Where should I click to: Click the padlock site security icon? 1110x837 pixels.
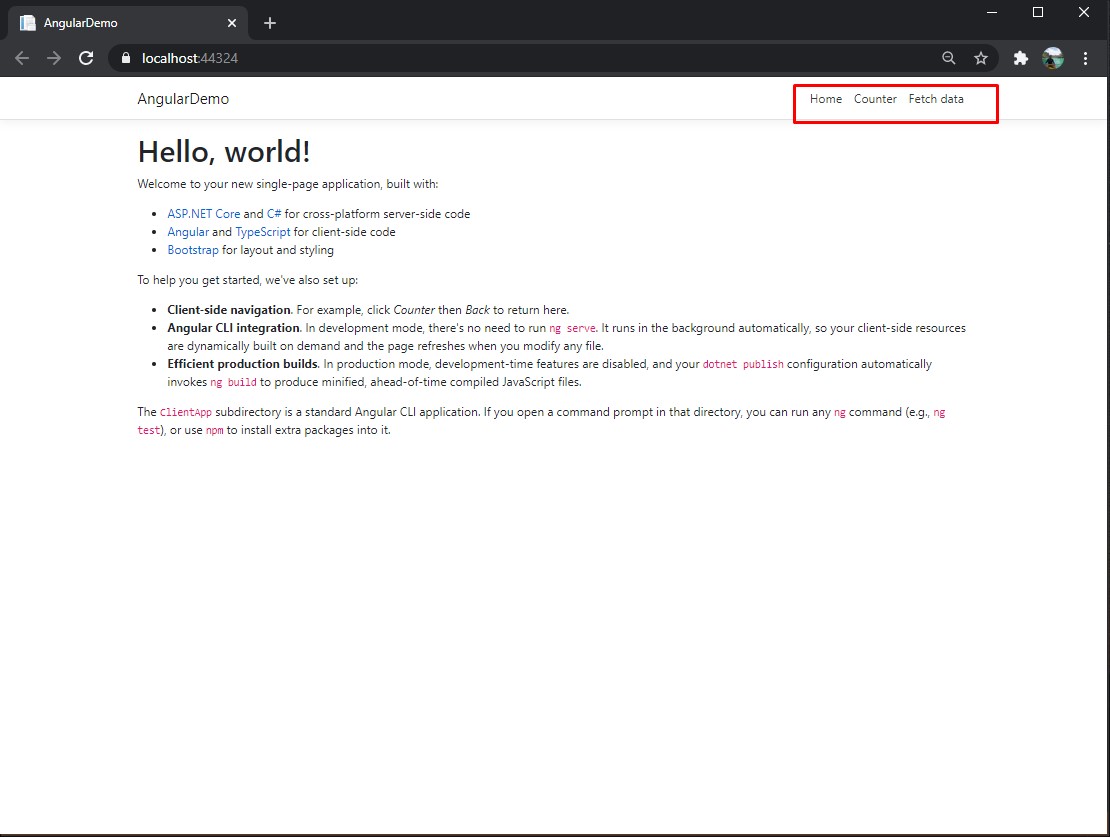(125, 58)
